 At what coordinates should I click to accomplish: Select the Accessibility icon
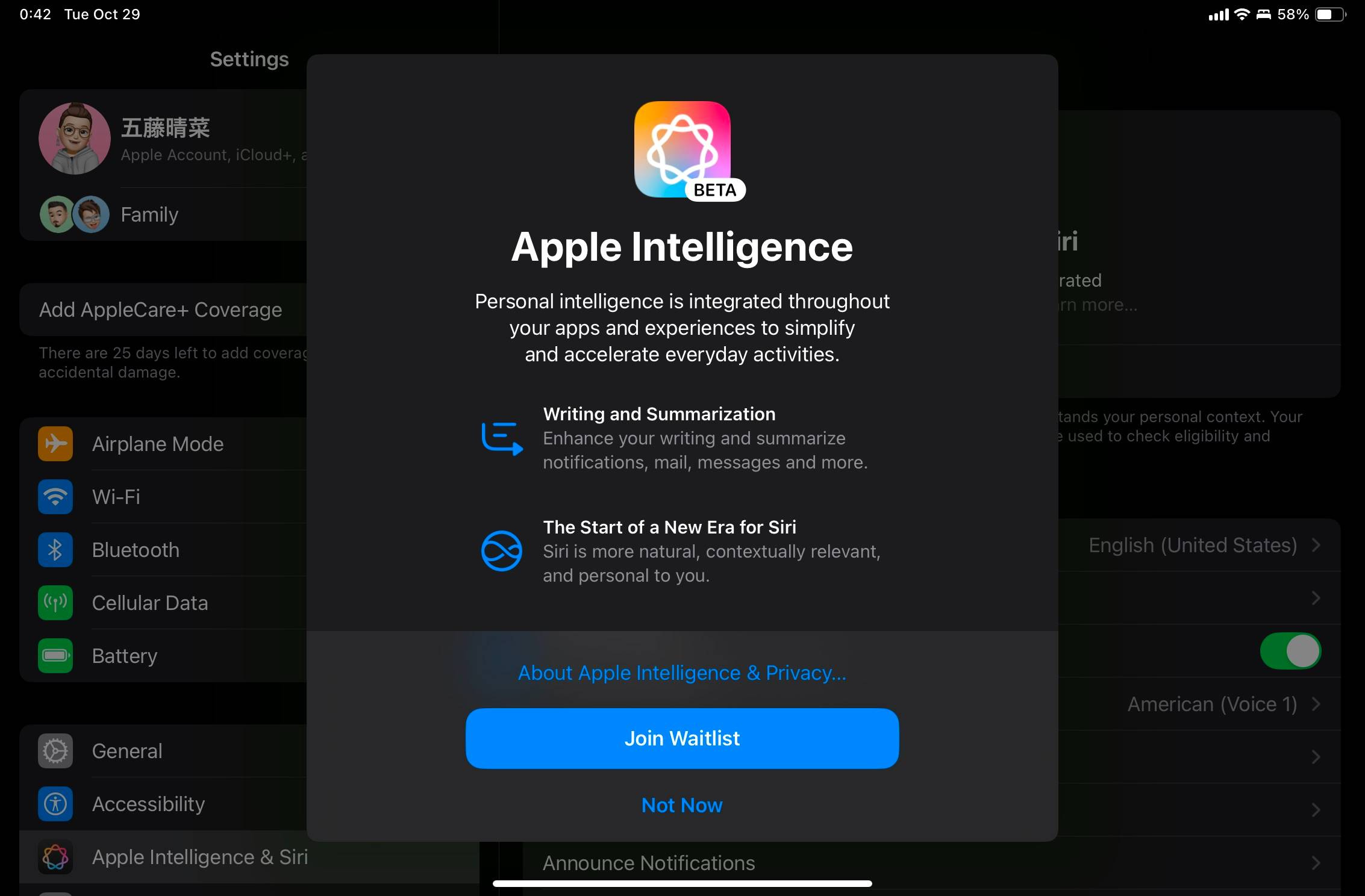coord(55,804)
